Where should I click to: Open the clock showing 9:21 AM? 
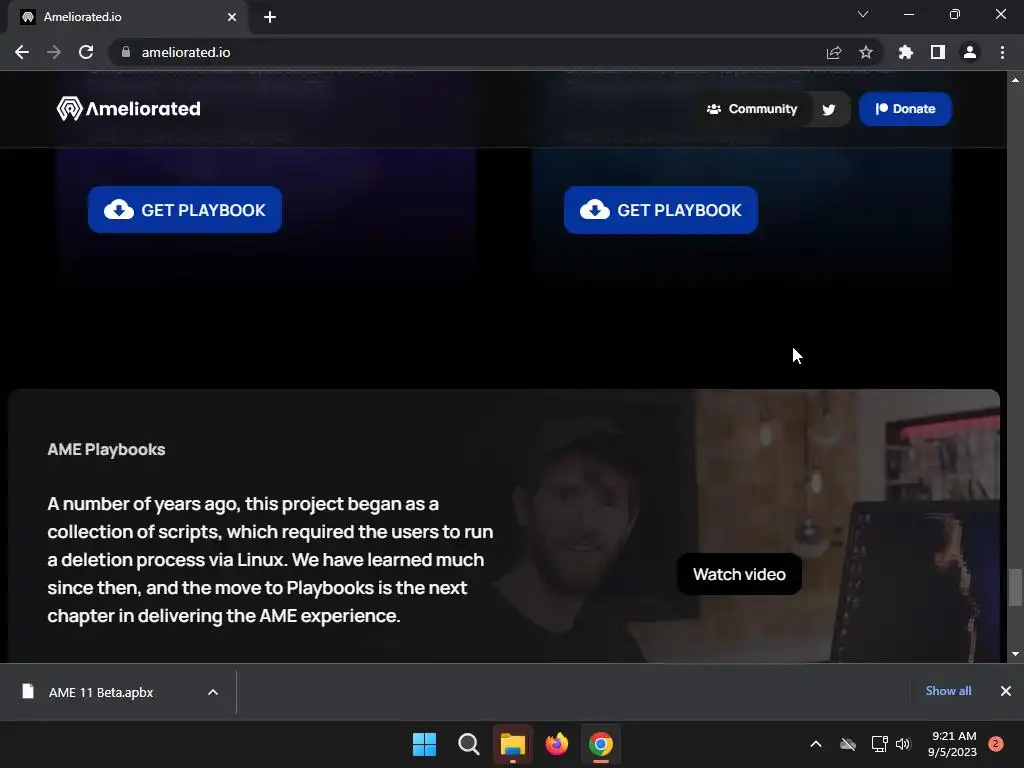point(952,744)
